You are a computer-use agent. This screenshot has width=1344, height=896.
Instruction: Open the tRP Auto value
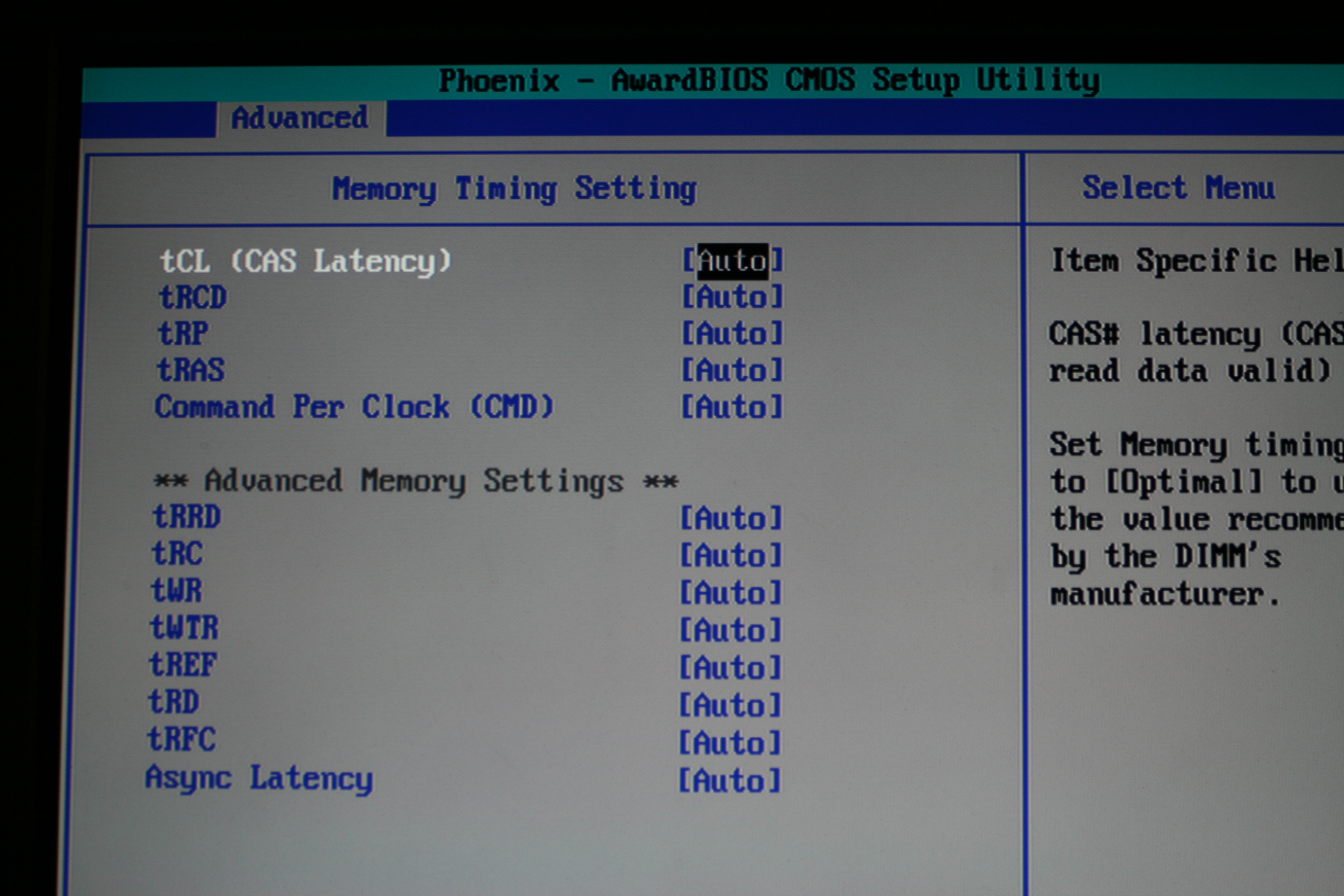(732, 334)
